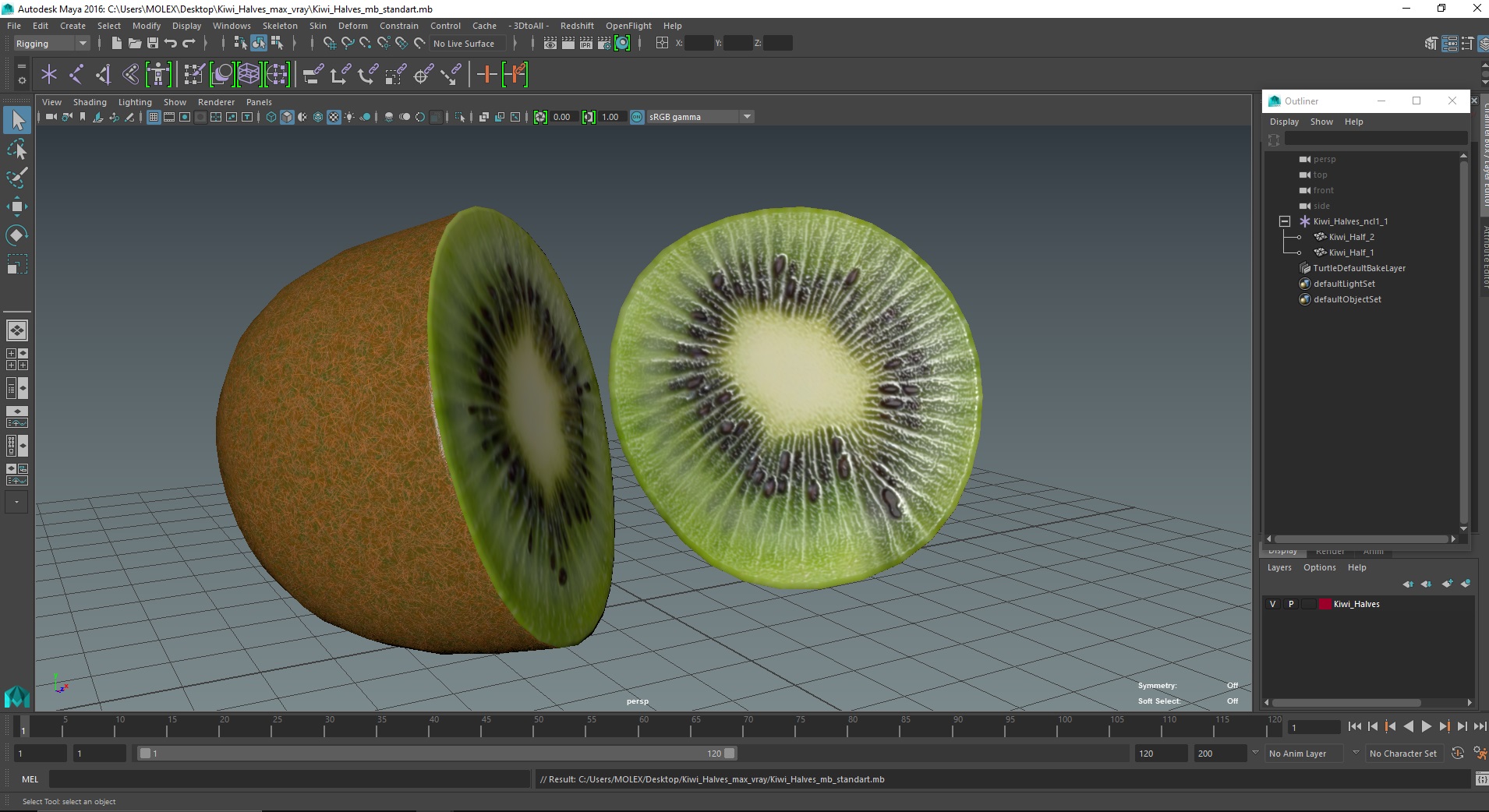This screenshot has width=1489, height=812.
Task: Activate the Paint Selection tool
Action: 17,178
